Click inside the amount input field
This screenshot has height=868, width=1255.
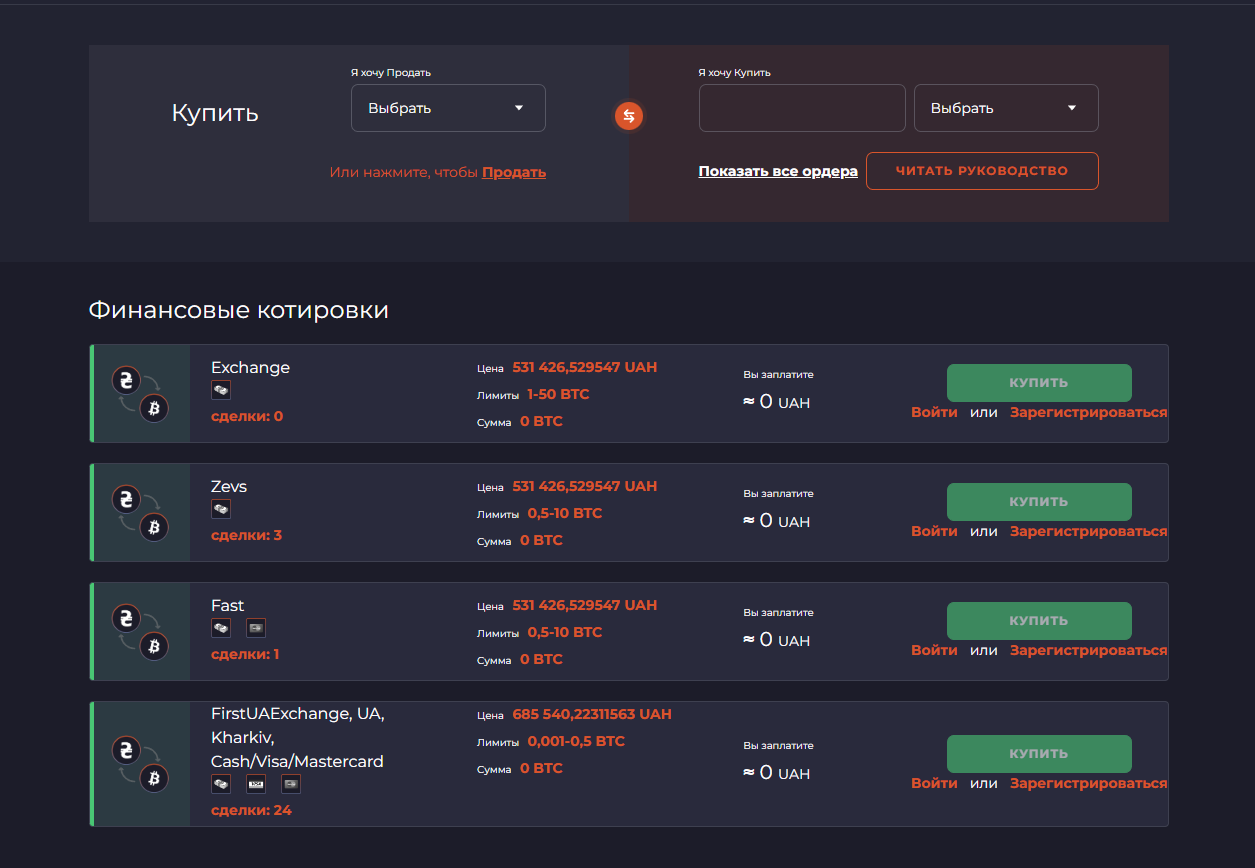[x=801, y=107]
